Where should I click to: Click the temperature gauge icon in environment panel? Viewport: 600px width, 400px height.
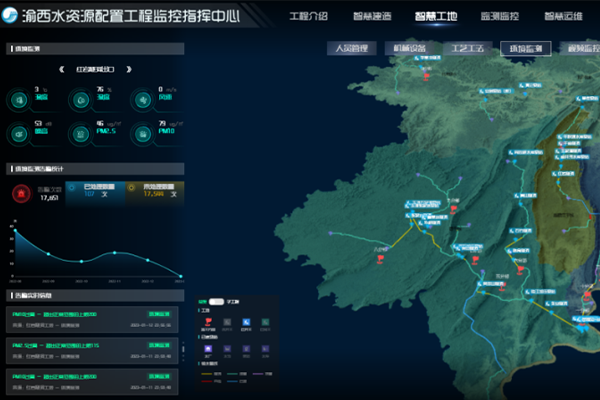(x=19, y=98)
